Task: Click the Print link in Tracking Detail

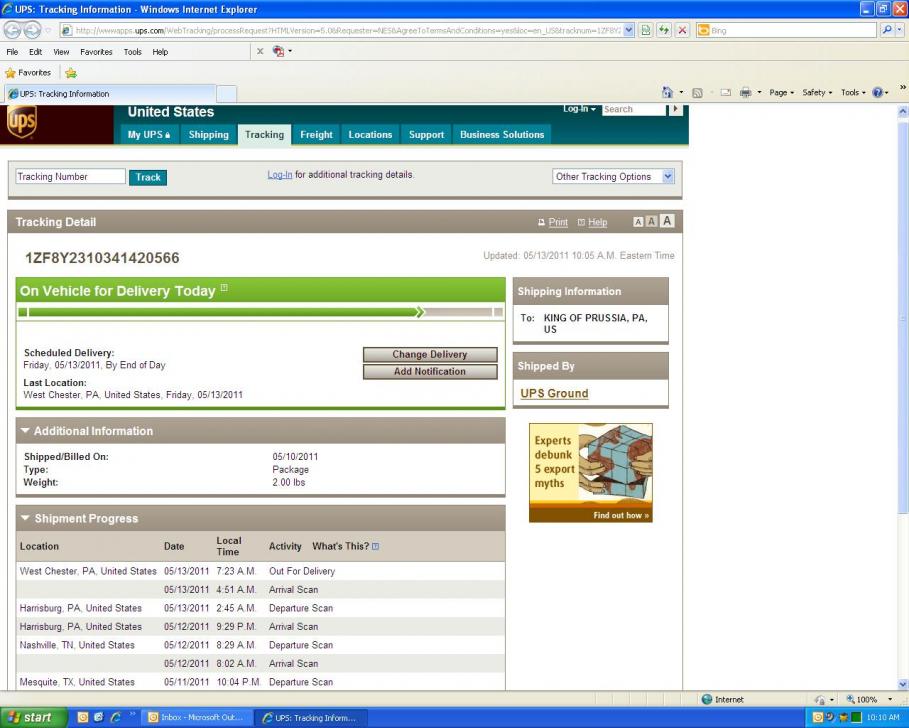Action: click(558, 222)
